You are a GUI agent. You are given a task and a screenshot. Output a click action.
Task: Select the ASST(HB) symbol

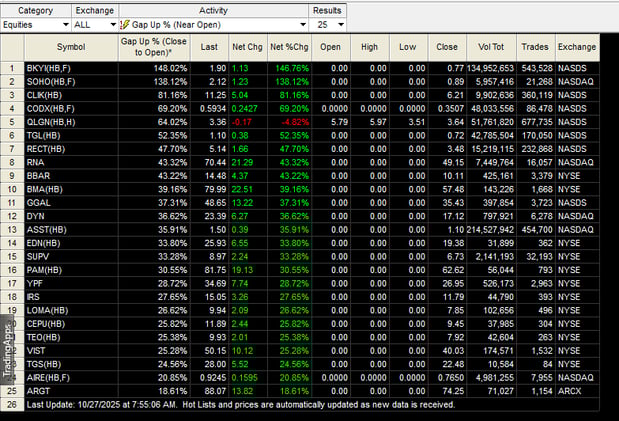pyautogui.click(x=47, y=229)
